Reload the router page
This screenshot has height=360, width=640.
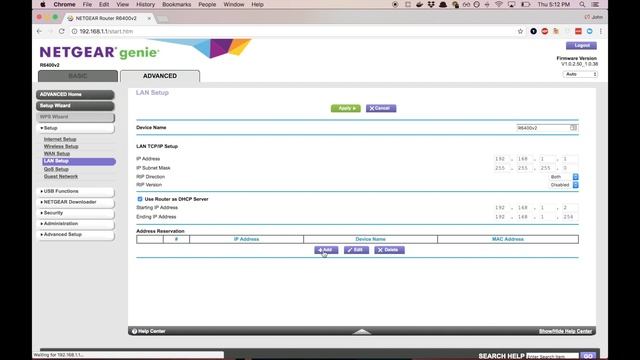coord(62,31)
